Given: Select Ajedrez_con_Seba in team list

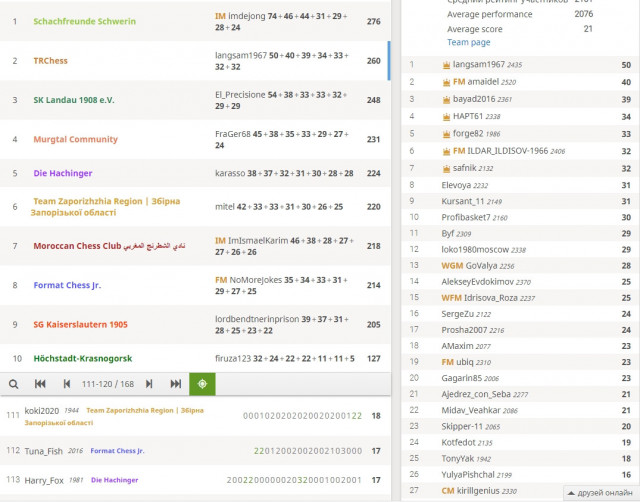Looking at the screenshot, I should [x=520, y=394].
